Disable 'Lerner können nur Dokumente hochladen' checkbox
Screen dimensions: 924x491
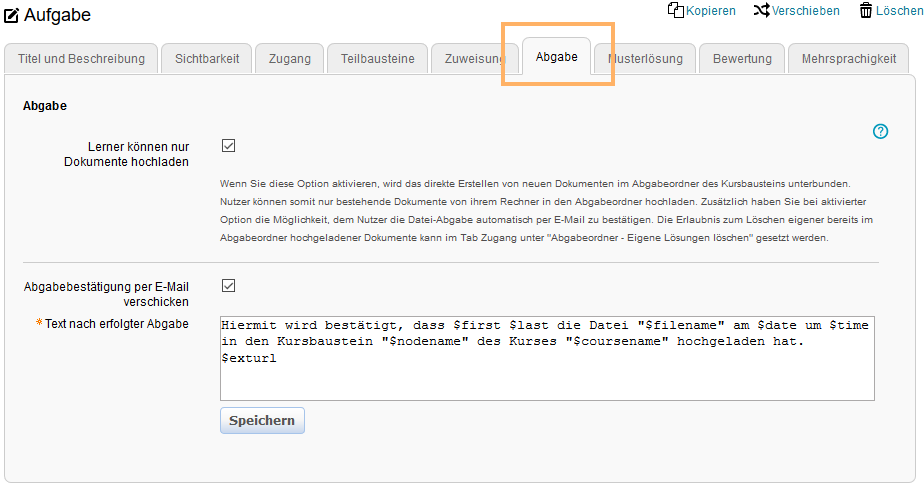(228, 146)
